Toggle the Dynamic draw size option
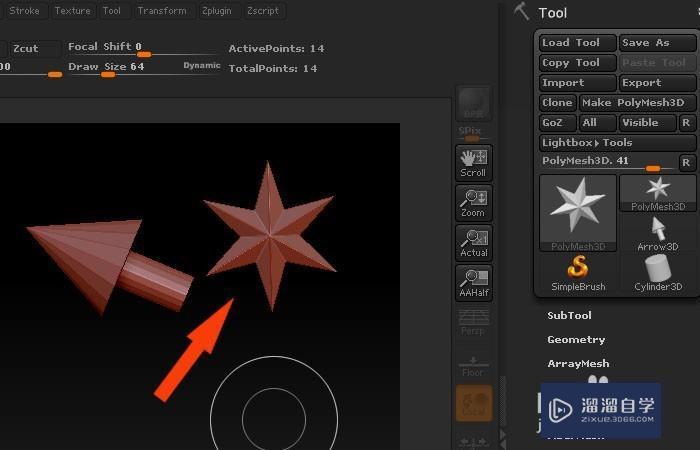This screenshot has width=700, height=450. pyautogui.click(x=202, y=65)
